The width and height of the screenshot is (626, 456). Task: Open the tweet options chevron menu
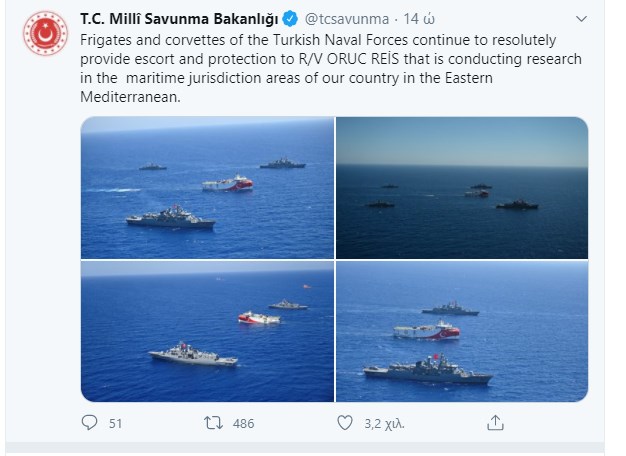pyautogui.click(x=582, y=19)
